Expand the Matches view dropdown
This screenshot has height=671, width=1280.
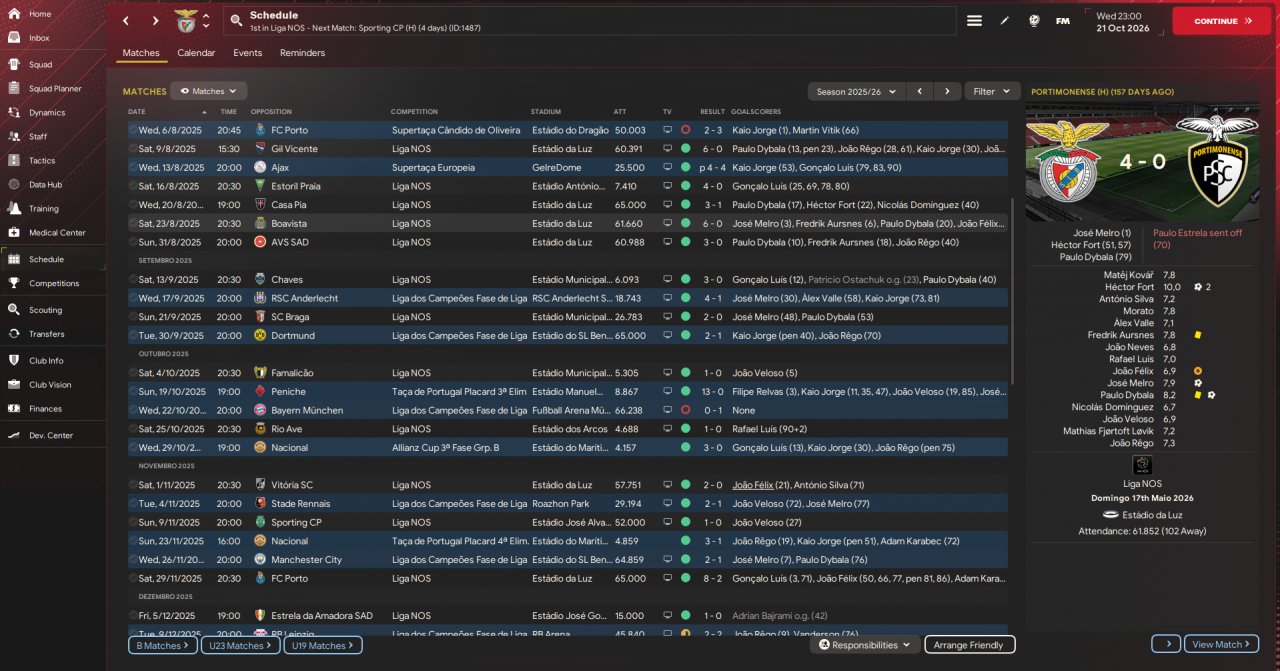[x=209, y=91]
